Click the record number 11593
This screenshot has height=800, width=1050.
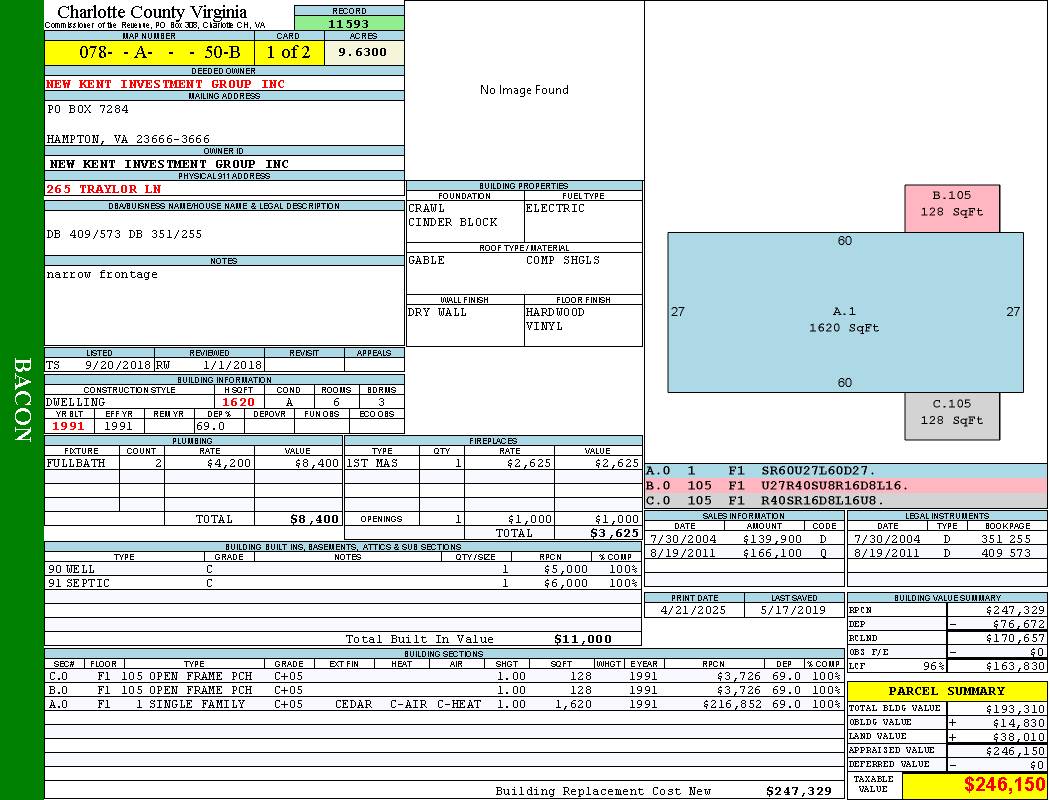(x=348, y=23)
